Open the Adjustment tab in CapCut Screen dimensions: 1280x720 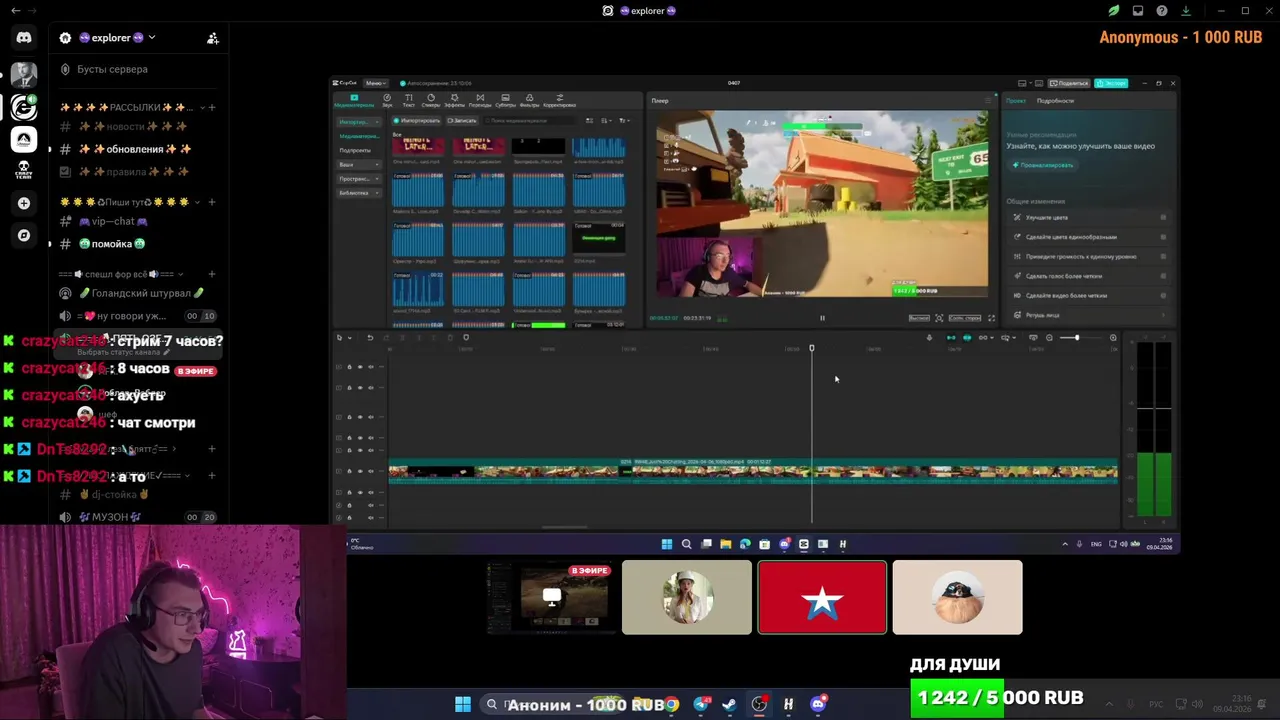tap(559, 101)
